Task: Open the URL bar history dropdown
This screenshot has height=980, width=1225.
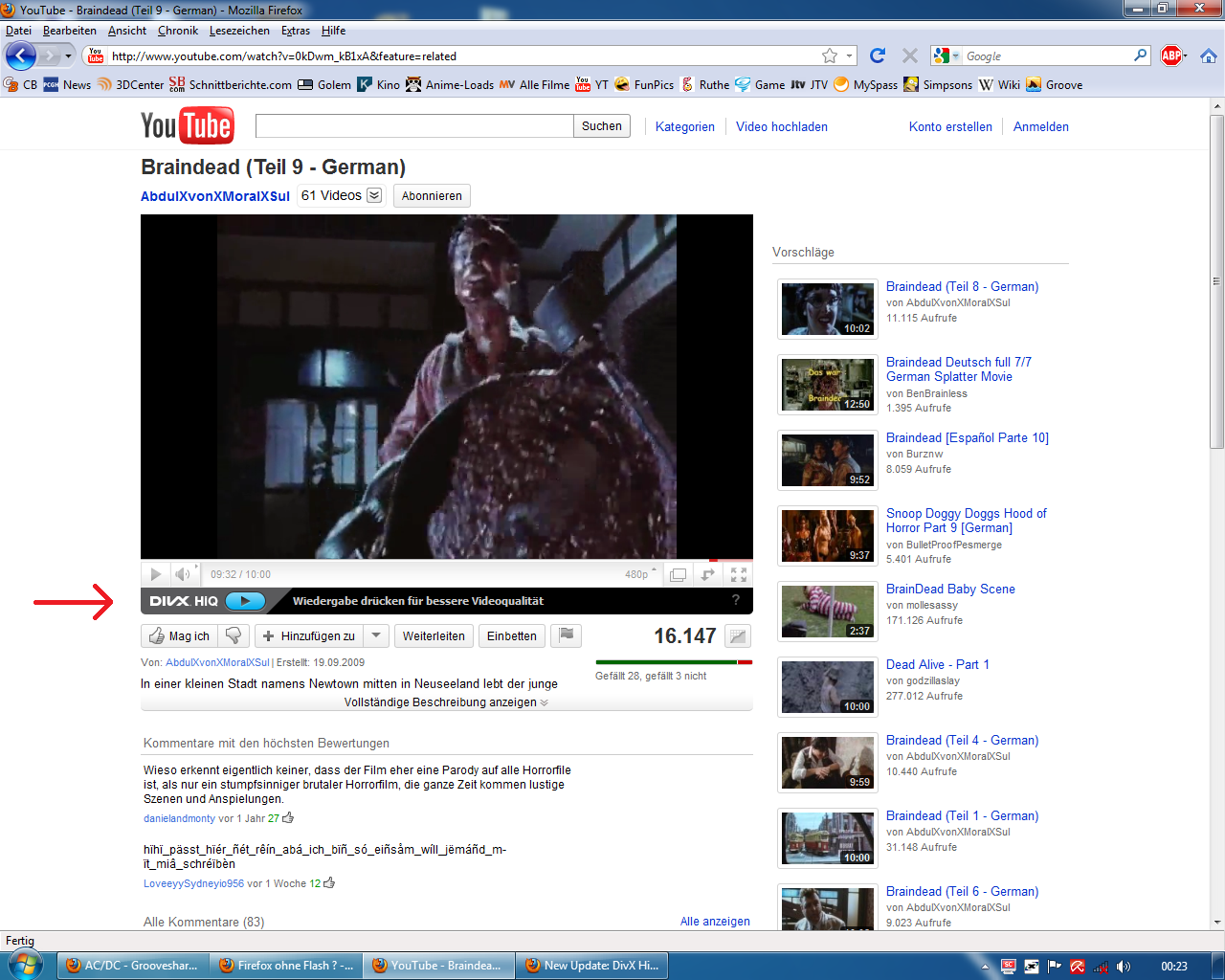Action: coord(849,56)
